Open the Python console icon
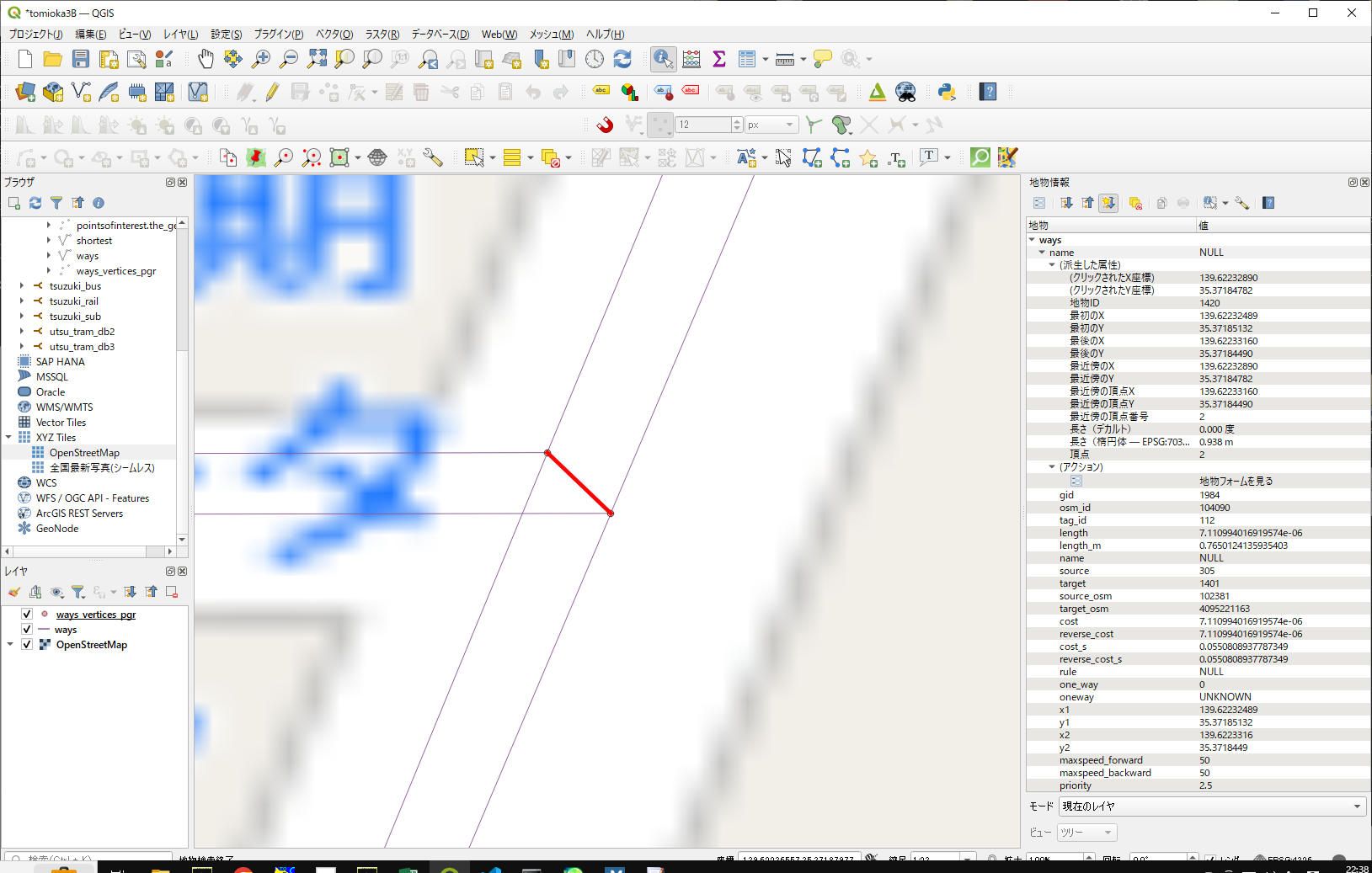The height and width of the screenshot is (873, 1372). pyautogui.click(x=947, y=92)
